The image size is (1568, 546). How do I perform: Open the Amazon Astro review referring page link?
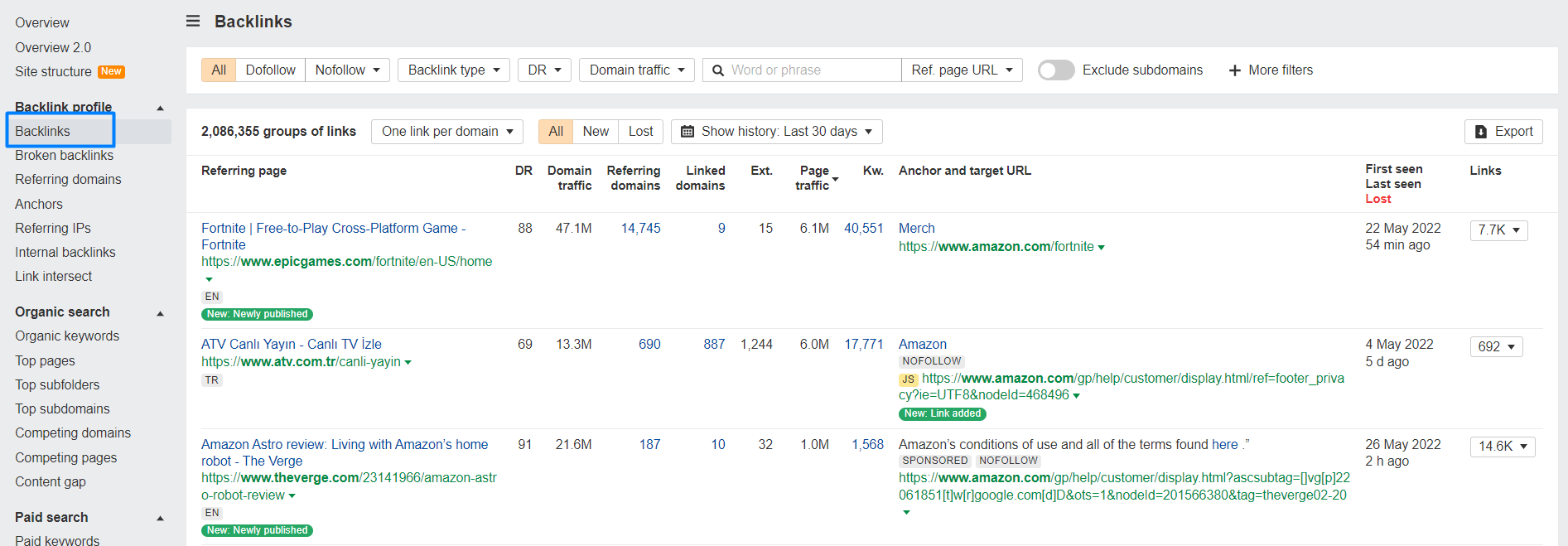[x=345, y=452]
